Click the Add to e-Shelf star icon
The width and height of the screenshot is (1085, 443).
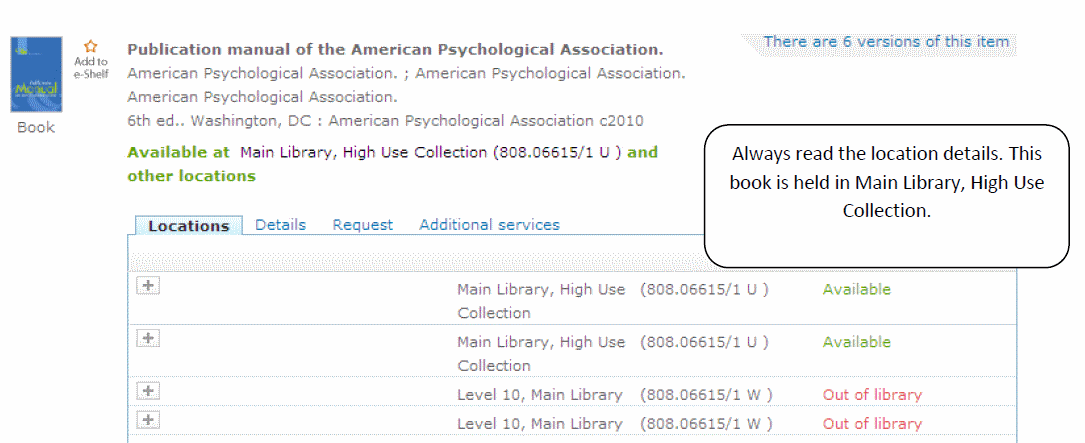click(91, 46)
